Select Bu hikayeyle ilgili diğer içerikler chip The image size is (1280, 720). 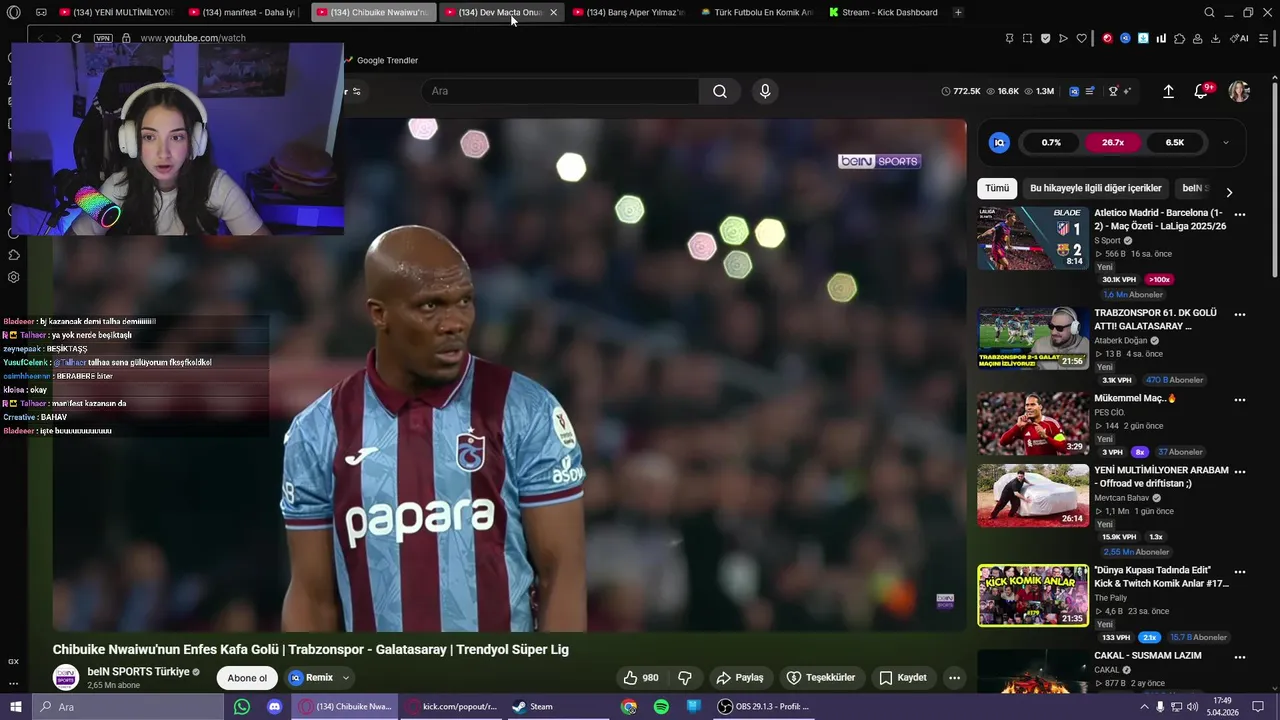pos(1095,188)
